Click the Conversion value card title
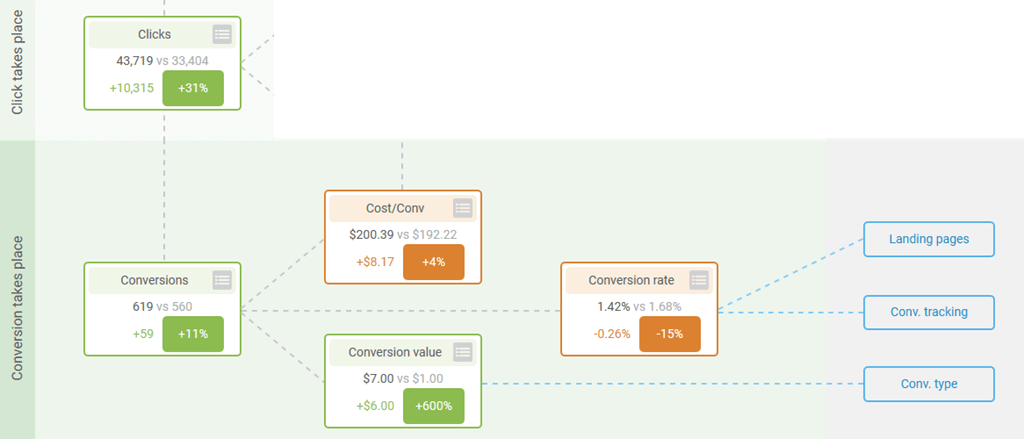 pos(394,352)
